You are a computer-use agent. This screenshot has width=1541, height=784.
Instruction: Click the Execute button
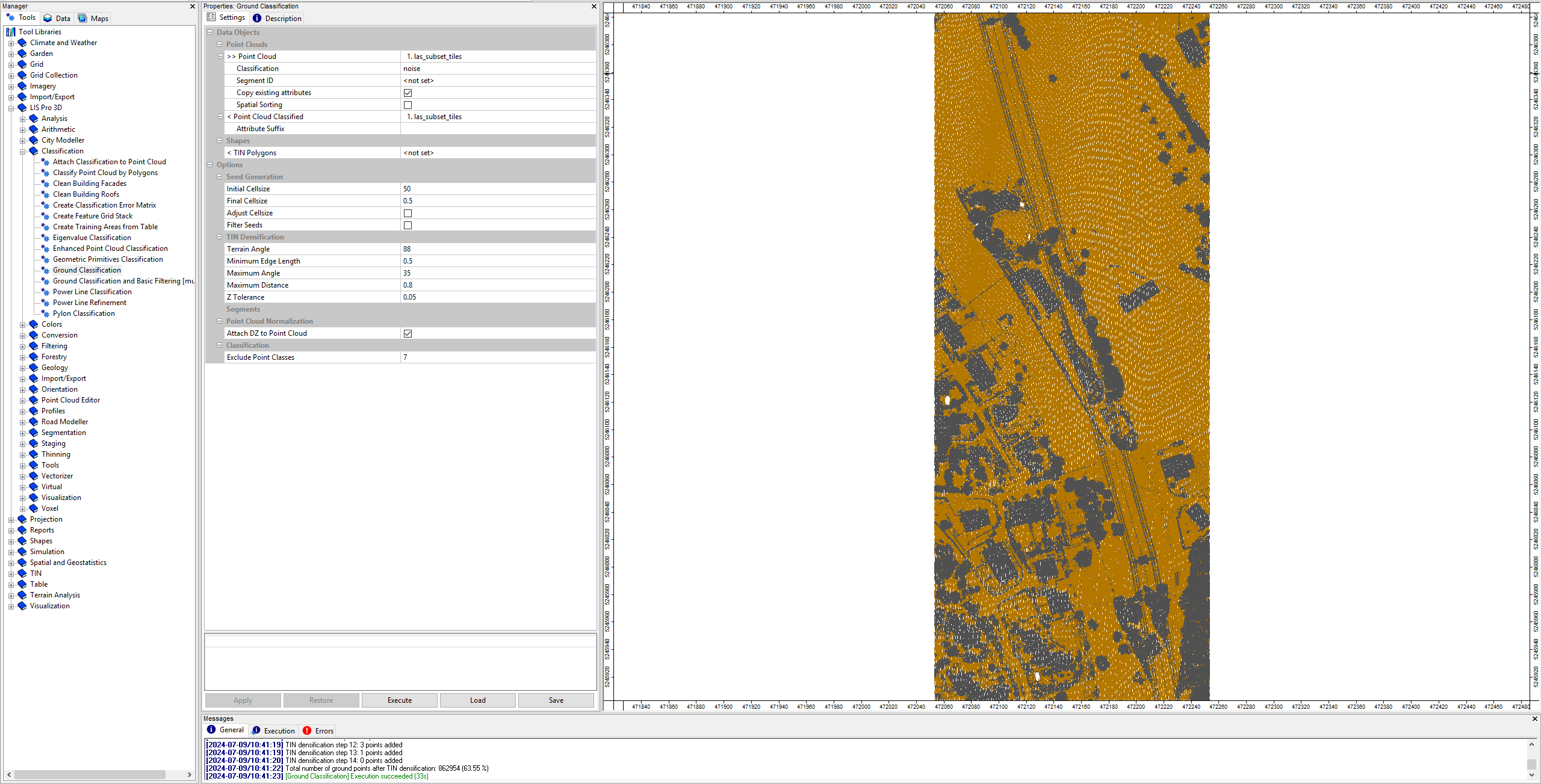pos(400,700)
